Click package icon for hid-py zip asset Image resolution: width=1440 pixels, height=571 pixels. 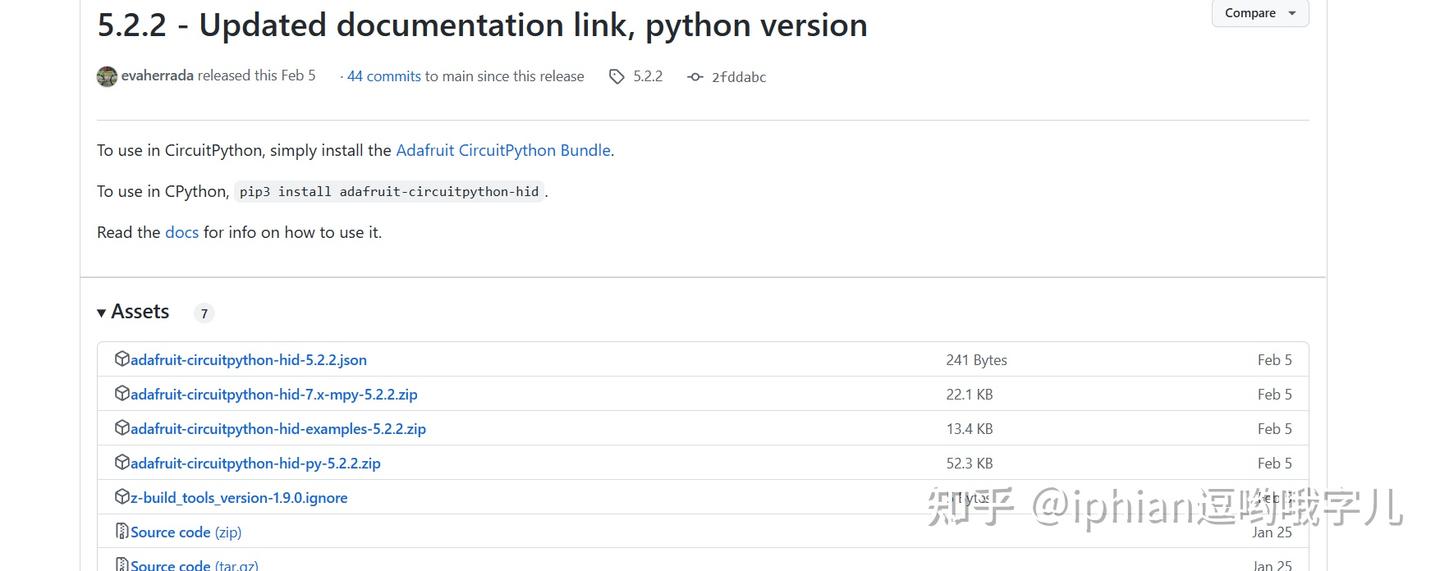(x=122, y=462)
